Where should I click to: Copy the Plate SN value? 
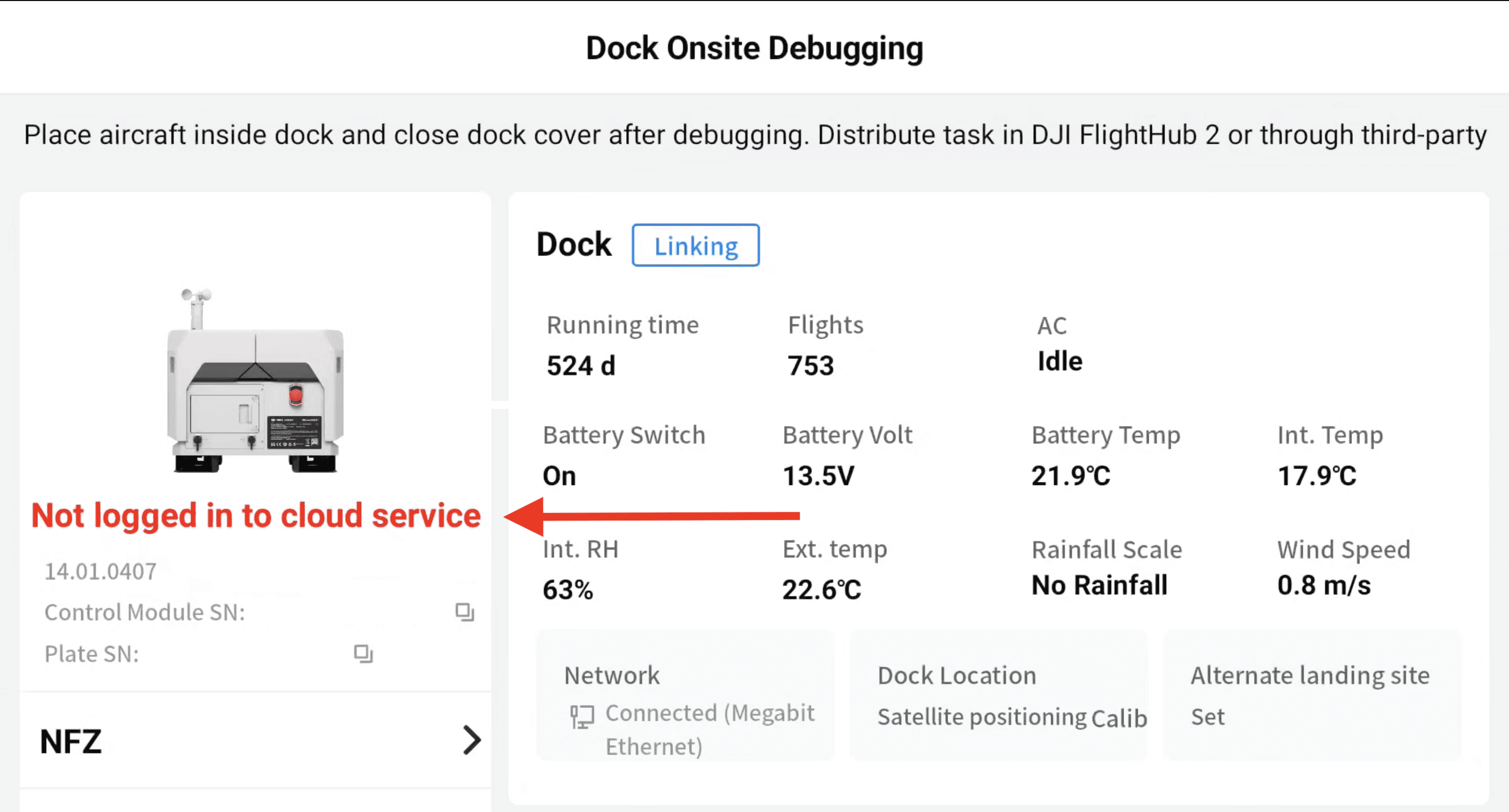(363, 653)
